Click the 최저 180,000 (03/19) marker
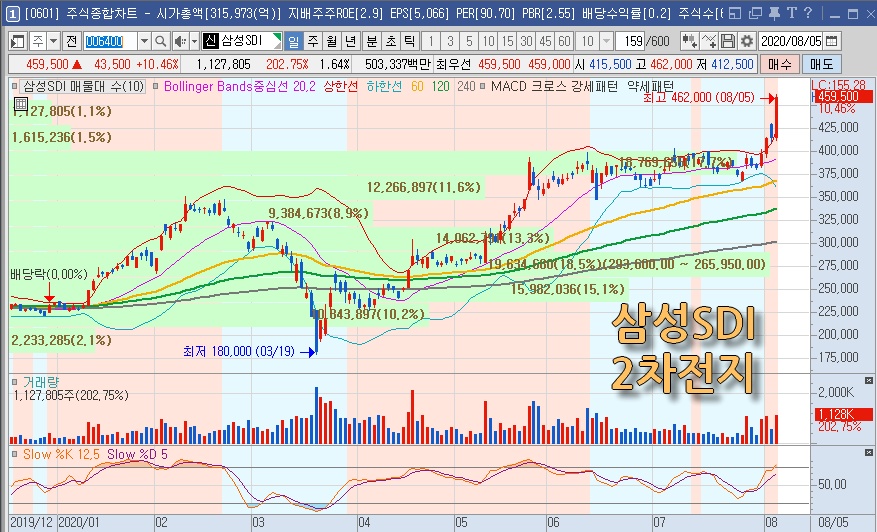Image resolution: width=877 pixels, height=532 pixels. click(x=249, y=351)
